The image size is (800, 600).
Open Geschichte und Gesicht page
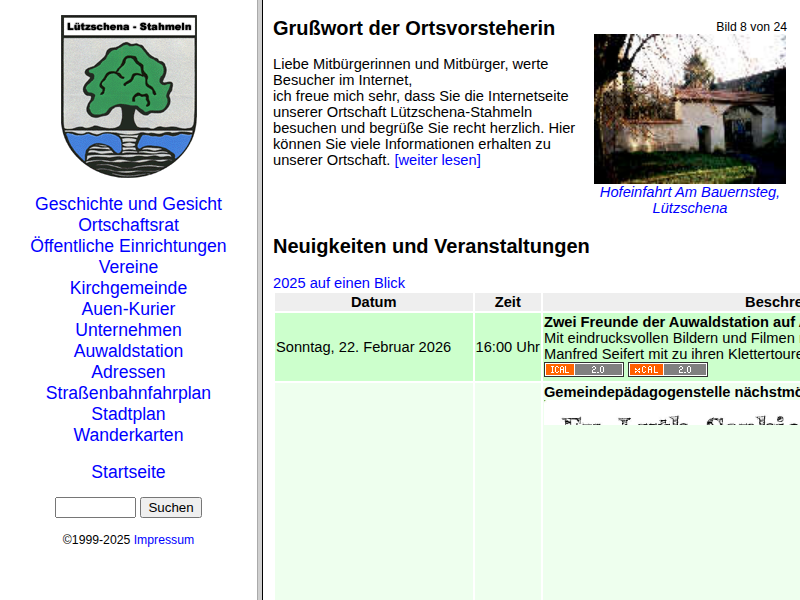128,204
